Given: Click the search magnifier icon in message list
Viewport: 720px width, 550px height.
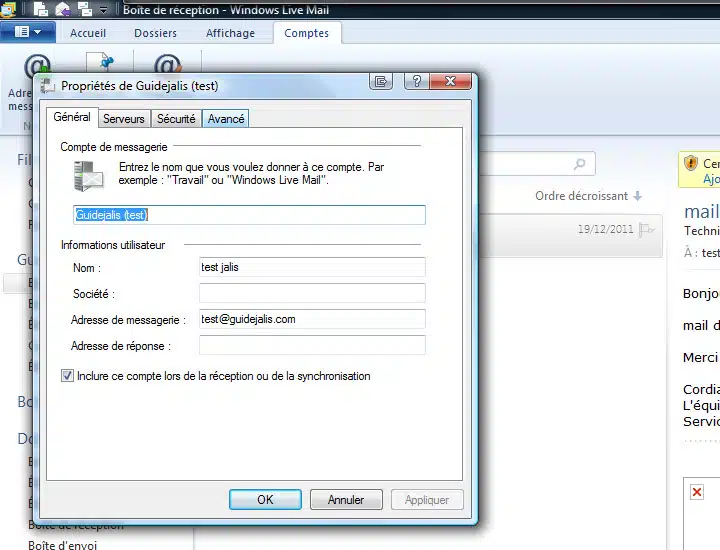Looking at the screenshot, I should coord(580,163).
